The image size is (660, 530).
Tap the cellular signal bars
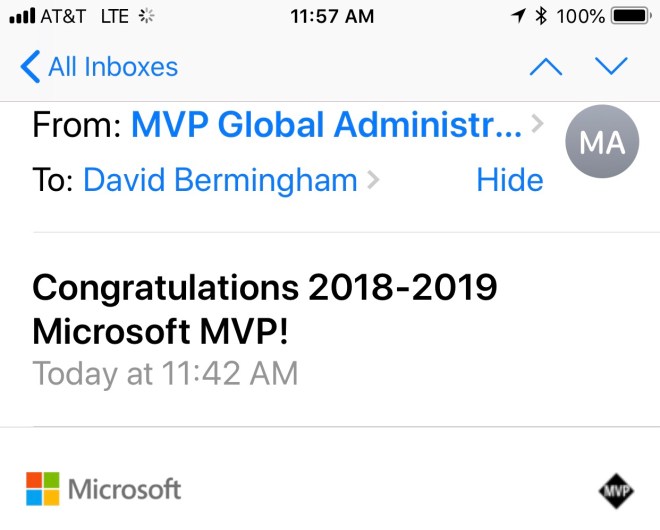(21, 16)
